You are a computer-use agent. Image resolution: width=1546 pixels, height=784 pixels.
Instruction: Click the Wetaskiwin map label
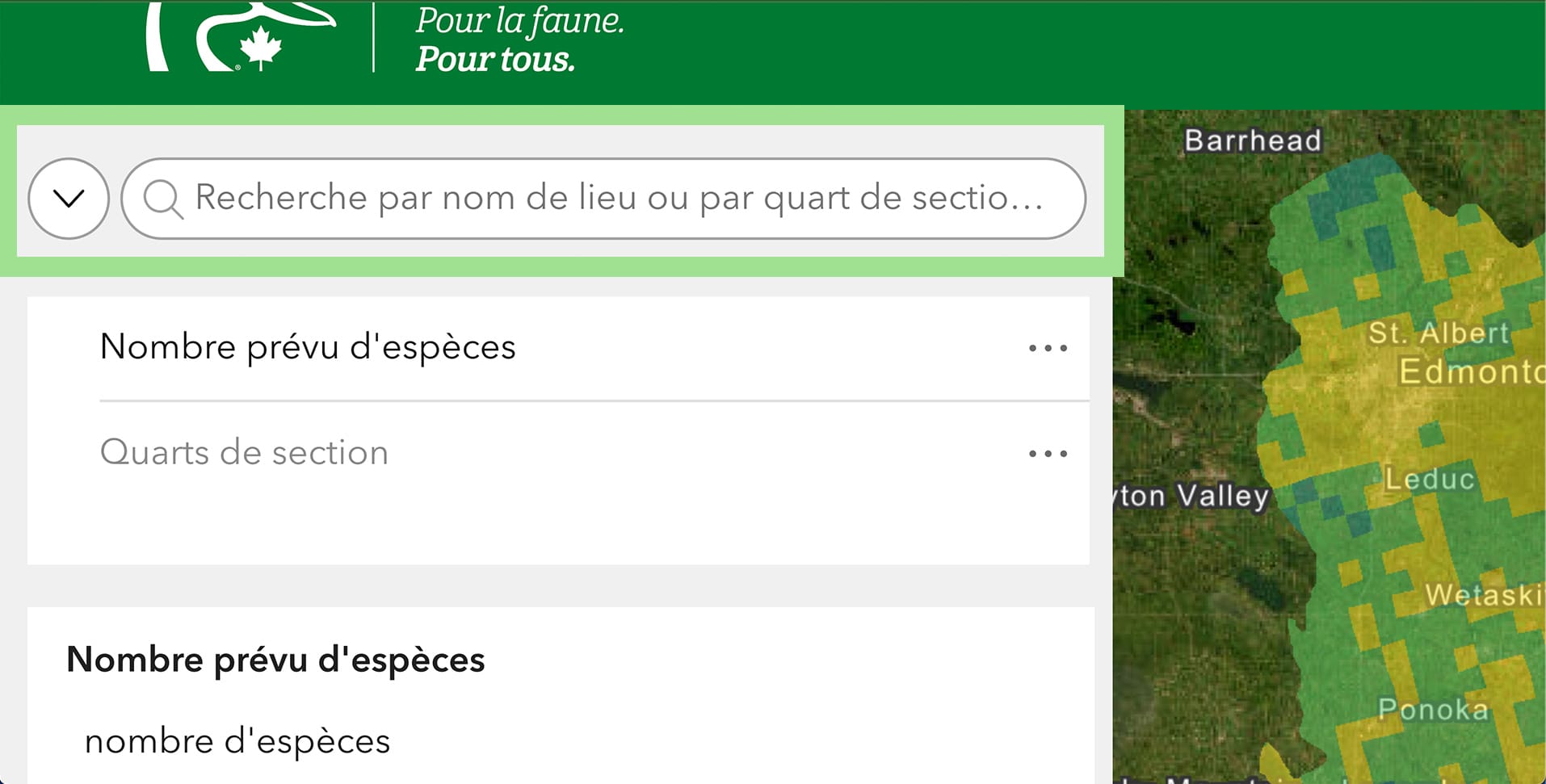tap(1485, 595)
